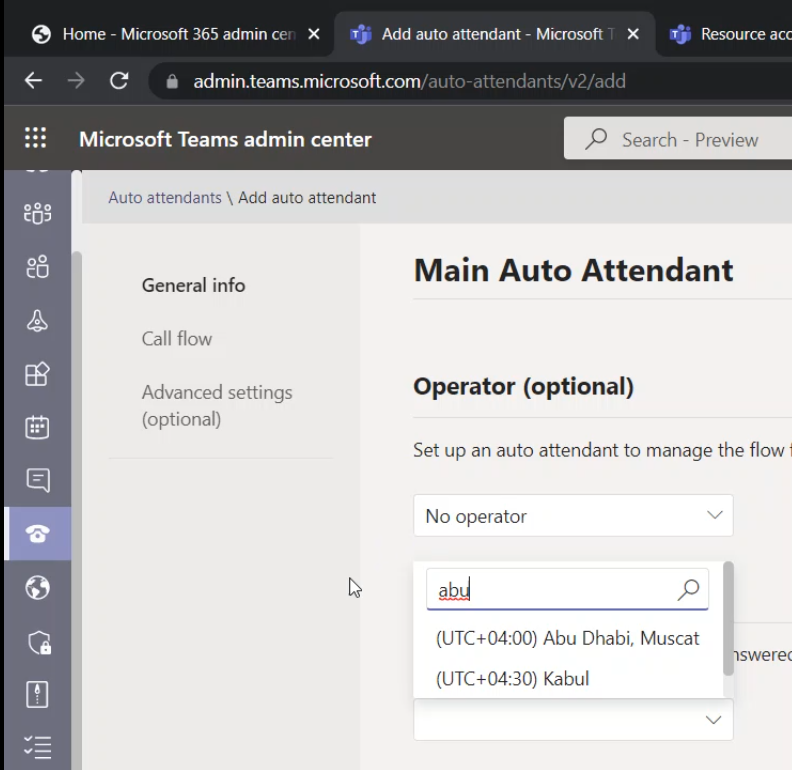Open Locations globe icon in sidebar

coord(37,587)
